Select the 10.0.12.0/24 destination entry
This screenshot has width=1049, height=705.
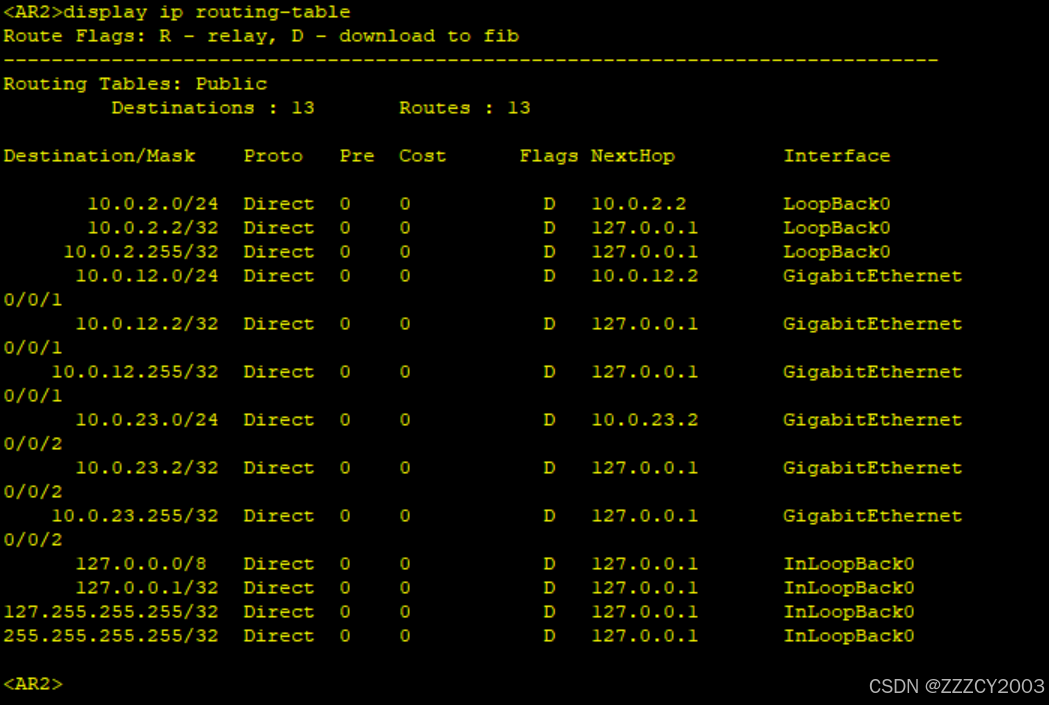(146, 276)
